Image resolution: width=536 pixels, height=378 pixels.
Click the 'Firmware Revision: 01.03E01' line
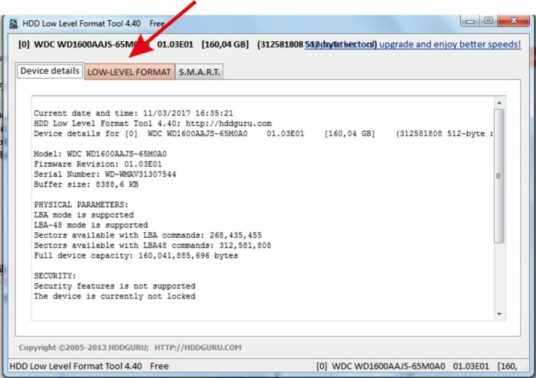click(98, 164)
